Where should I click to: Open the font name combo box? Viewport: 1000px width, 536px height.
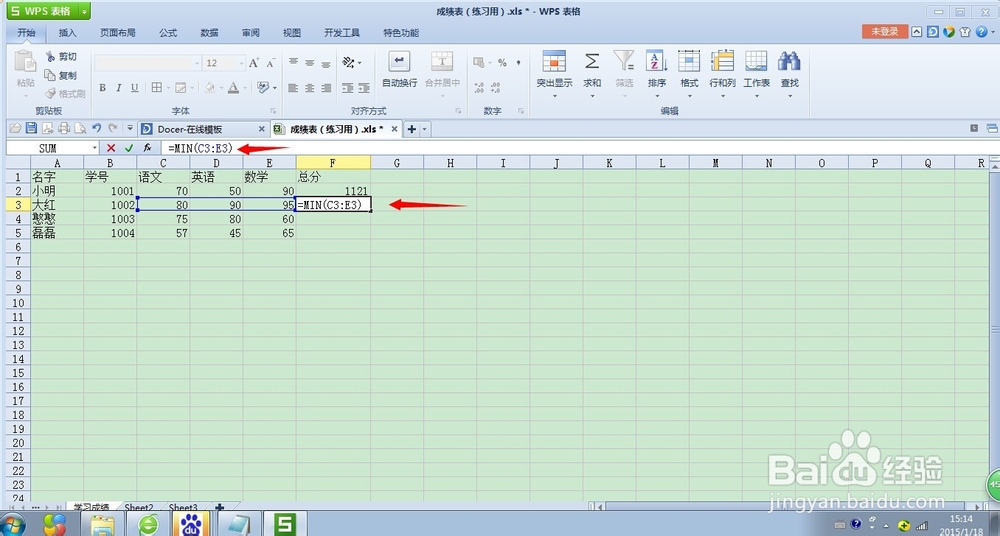pos(148,63)
